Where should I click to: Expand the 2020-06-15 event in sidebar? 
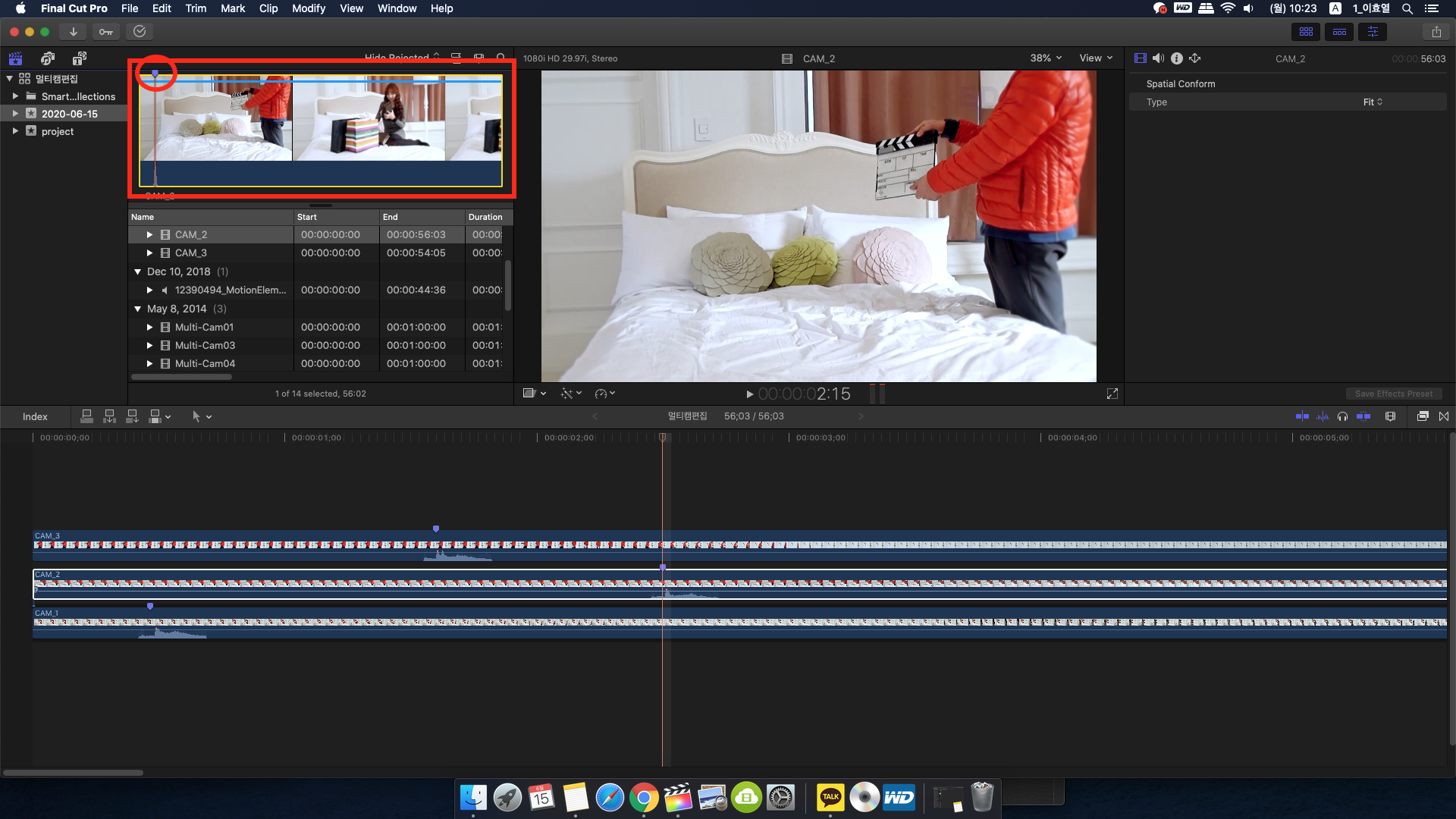click(x=15, y=114)
